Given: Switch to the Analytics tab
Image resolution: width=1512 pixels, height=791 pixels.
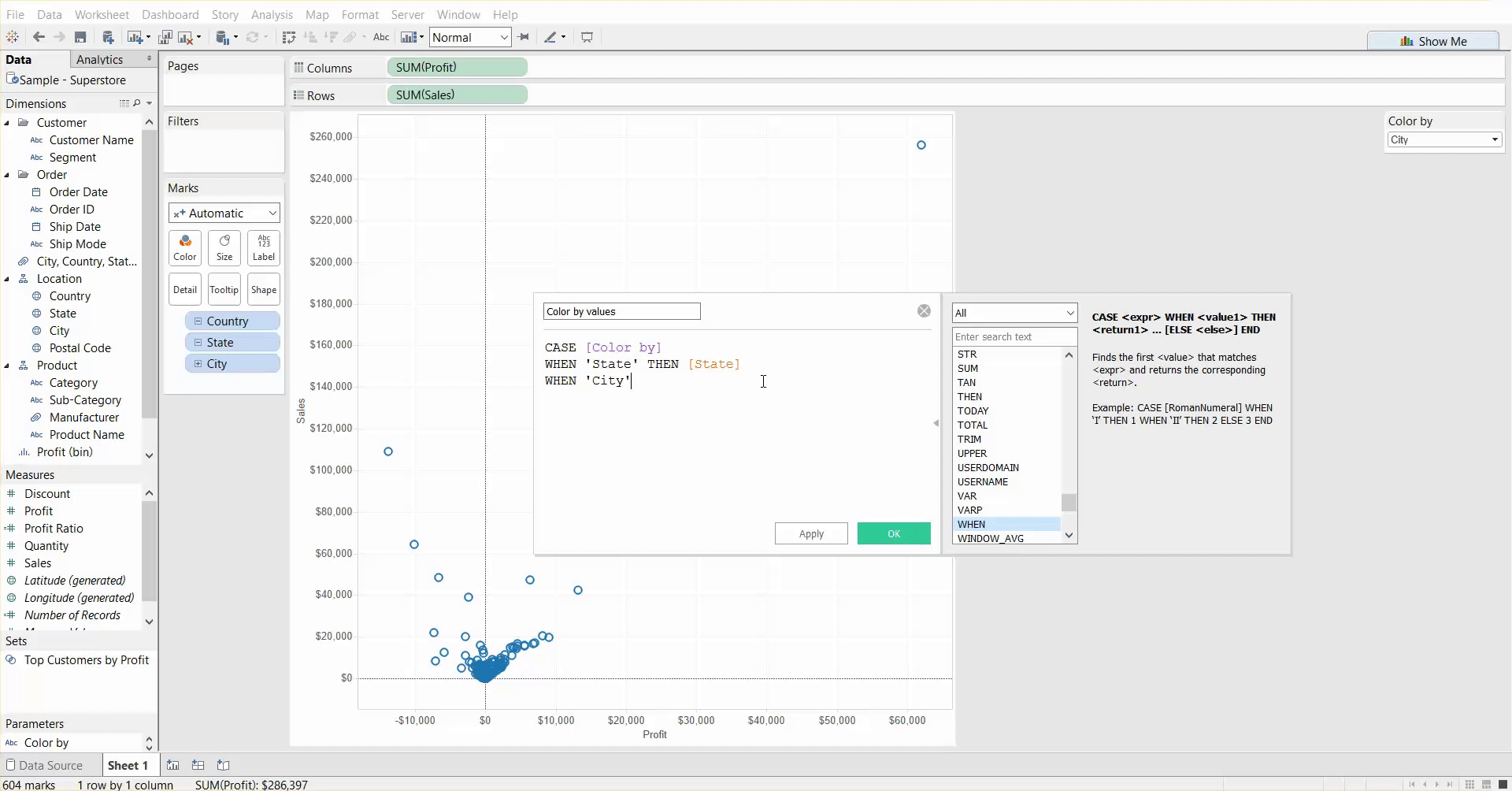Looking at the screenshot, I should [100, 60].
